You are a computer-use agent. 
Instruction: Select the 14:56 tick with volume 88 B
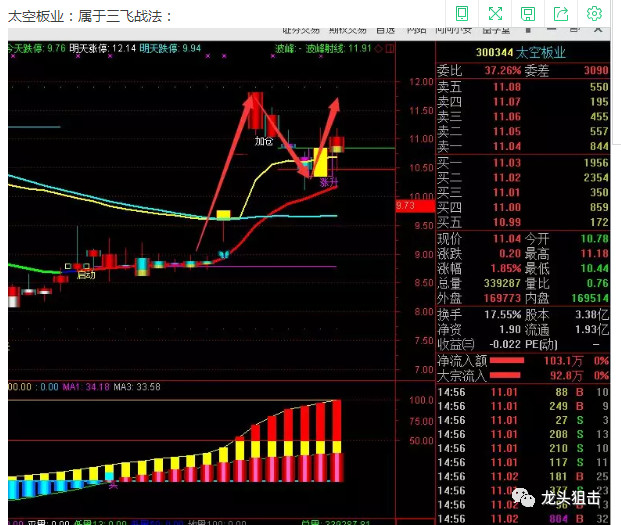click(x=523, y=392)
